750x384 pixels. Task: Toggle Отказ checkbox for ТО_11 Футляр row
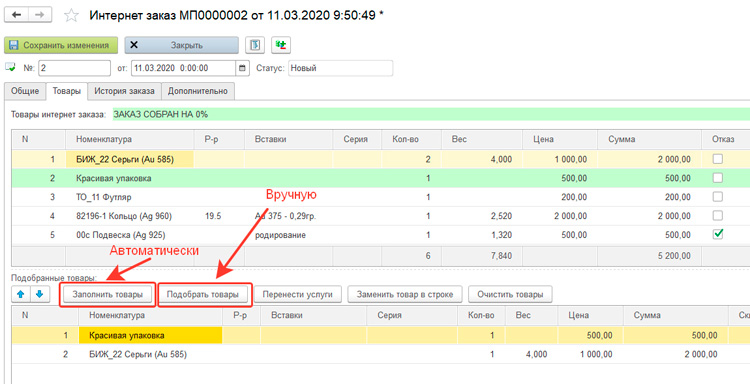[717, 197]
